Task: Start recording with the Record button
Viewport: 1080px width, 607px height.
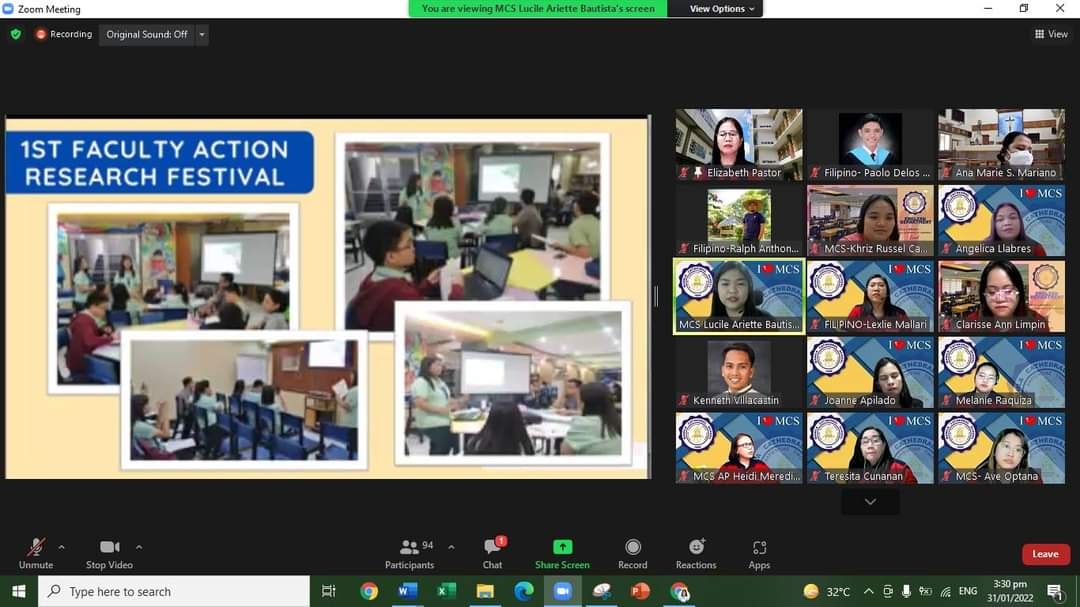Action: [x=632, y=553]
